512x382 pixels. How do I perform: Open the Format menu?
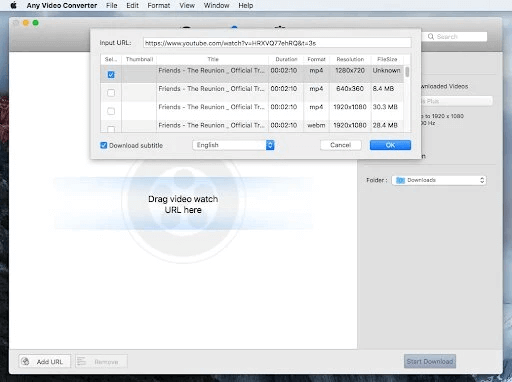[x=159, y=6]
